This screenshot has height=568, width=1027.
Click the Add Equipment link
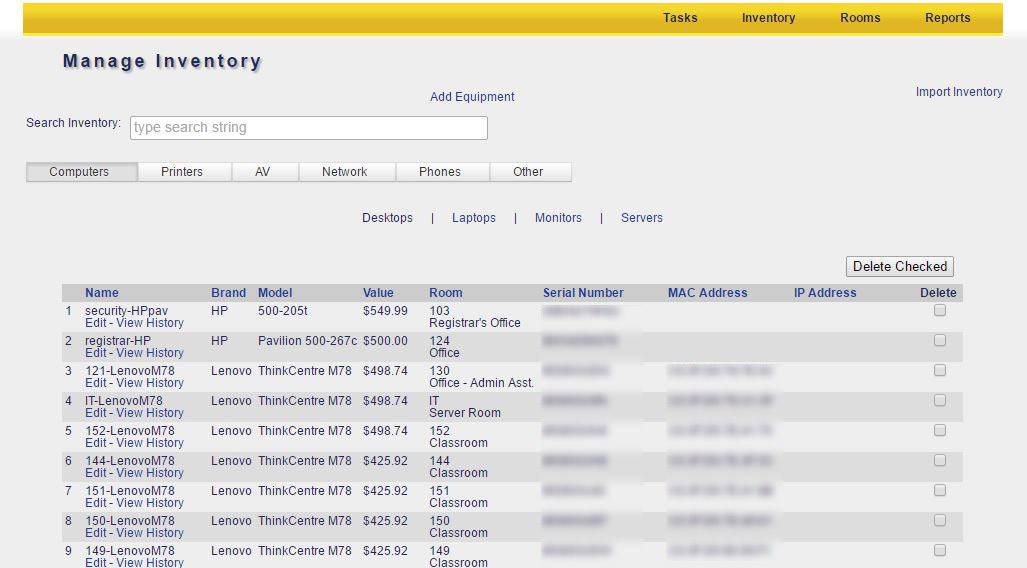[x=472, y=97]
